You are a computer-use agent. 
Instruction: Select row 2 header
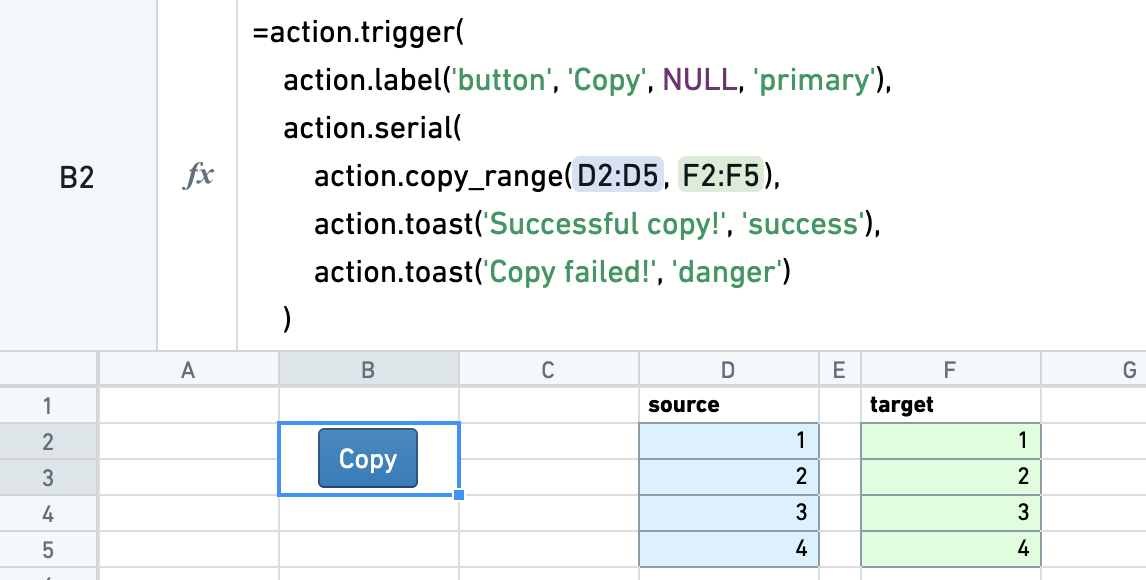tap(48, 441)
